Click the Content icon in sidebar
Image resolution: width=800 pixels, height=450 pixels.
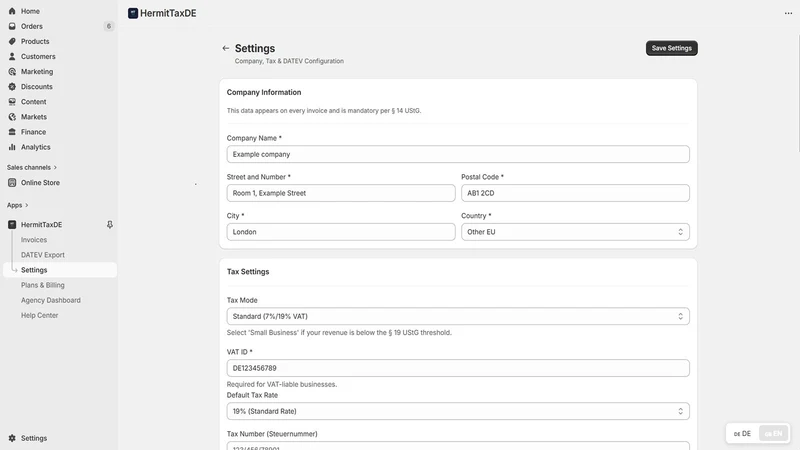[12, 102]
